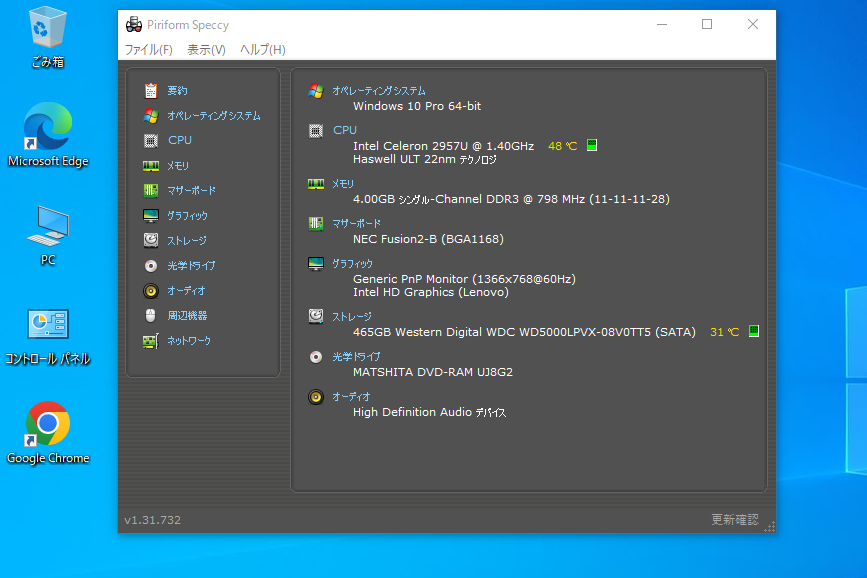The height and width of the screenshot is (578, 867).
Task: Open the ヘルプ(H) menu
Action: pos(263,50)
